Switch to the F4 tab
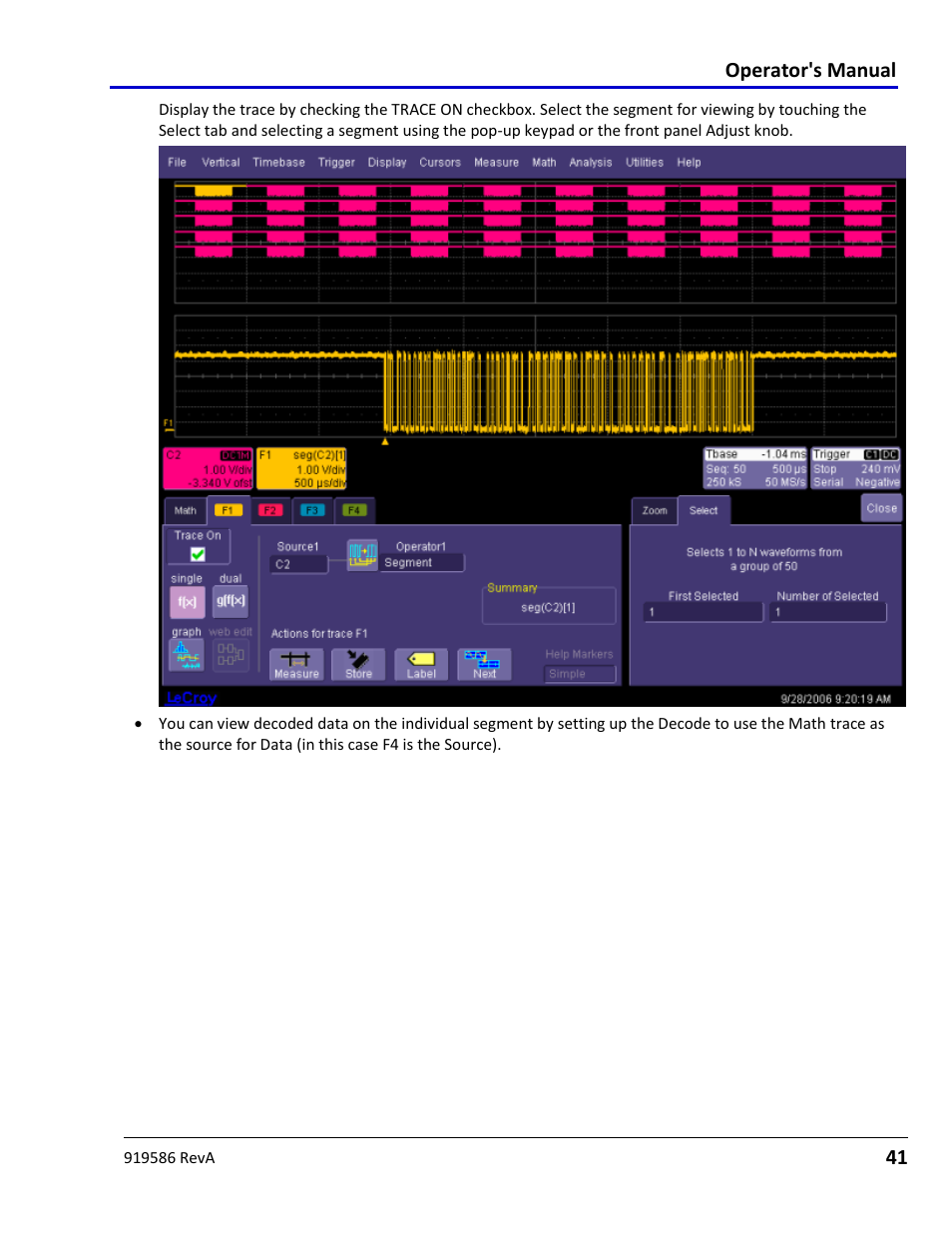952x1233 pixels. [354, 510]
